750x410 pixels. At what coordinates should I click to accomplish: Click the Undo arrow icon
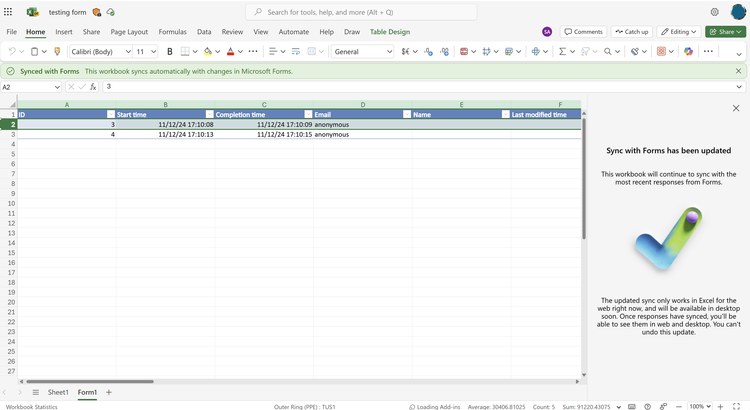12,51
